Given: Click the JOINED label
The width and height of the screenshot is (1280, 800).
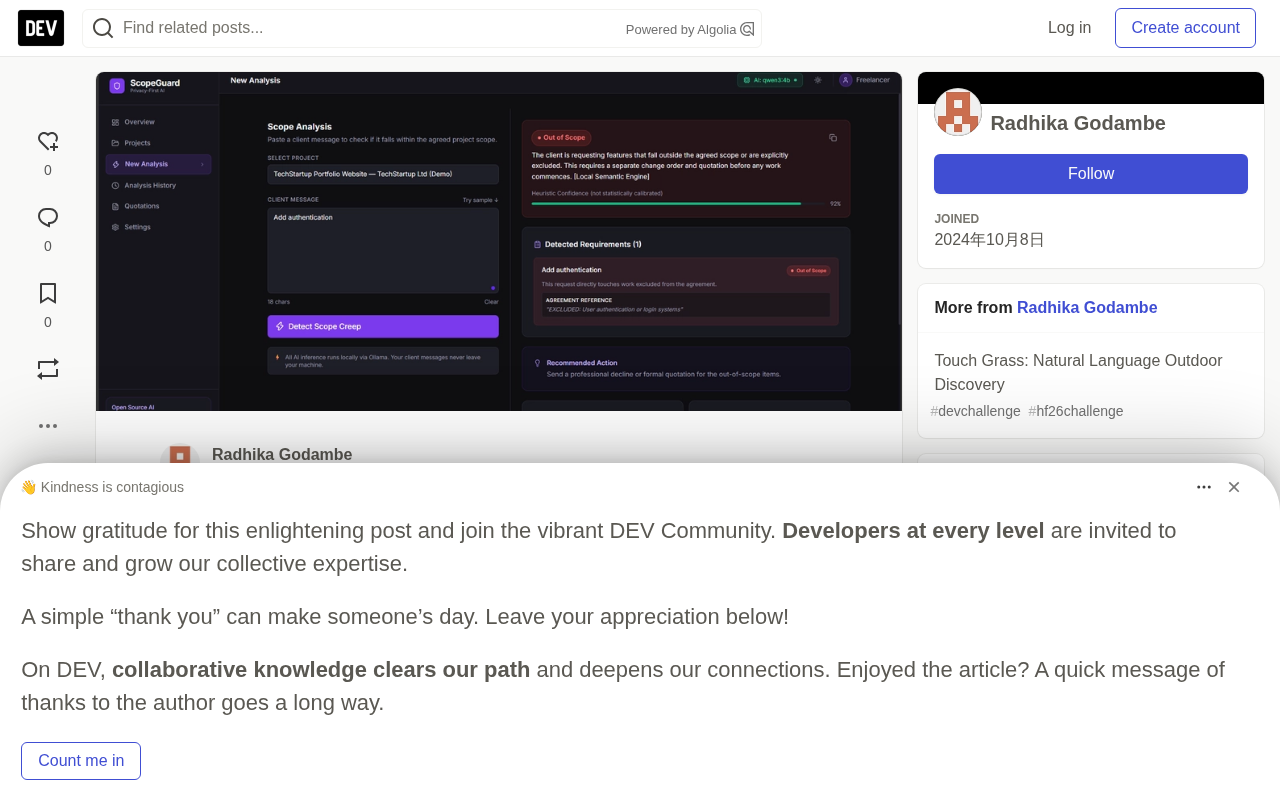Looking at the screenshot, I should [x=957, y=219].
